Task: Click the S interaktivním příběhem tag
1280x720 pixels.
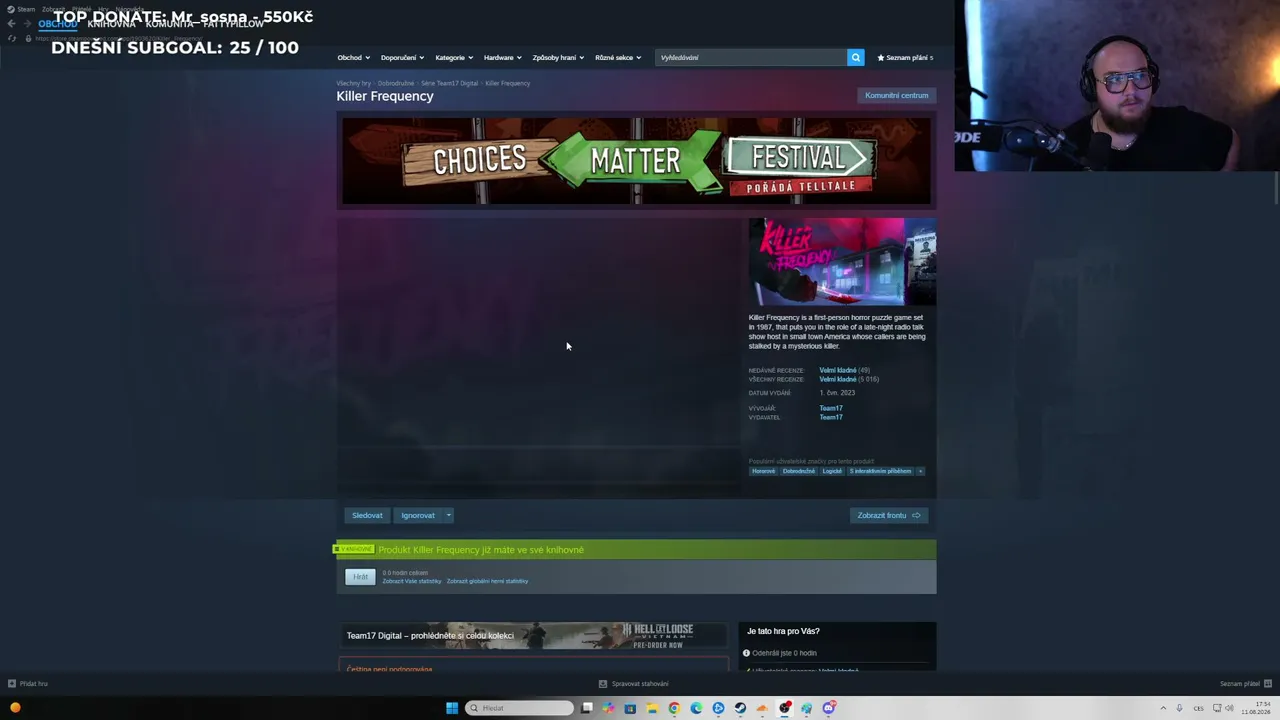Action: click(x=880, y=471)
